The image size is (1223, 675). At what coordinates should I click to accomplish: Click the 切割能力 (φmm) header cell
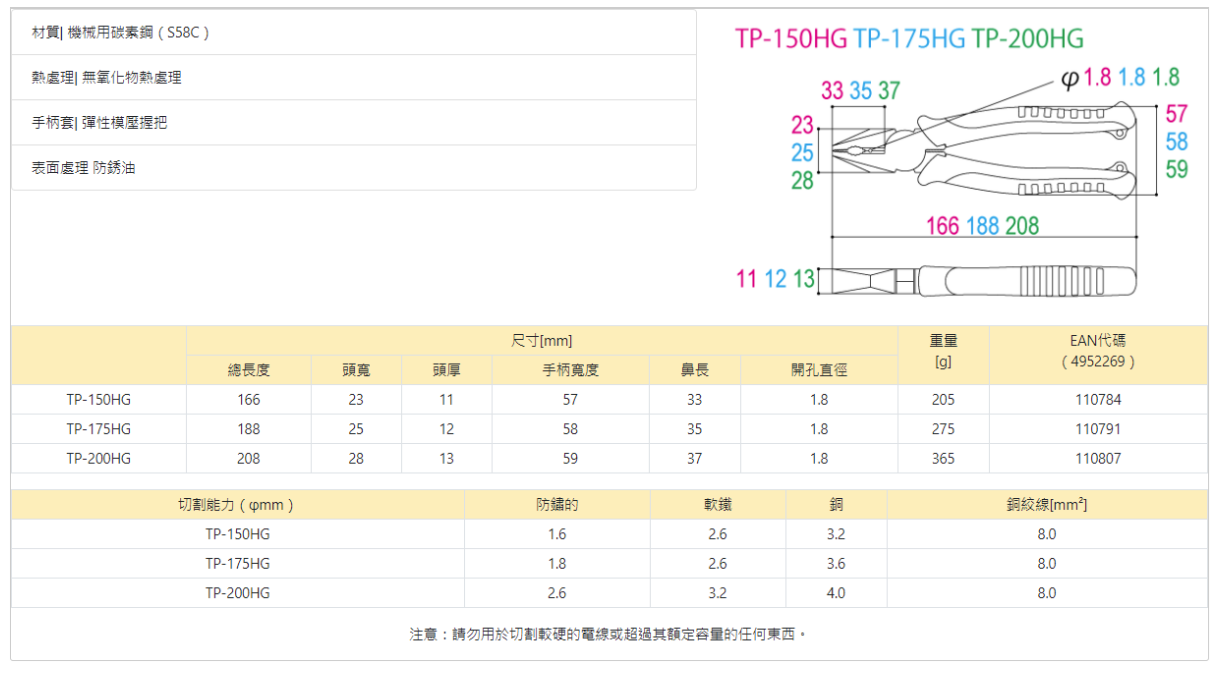238,505
